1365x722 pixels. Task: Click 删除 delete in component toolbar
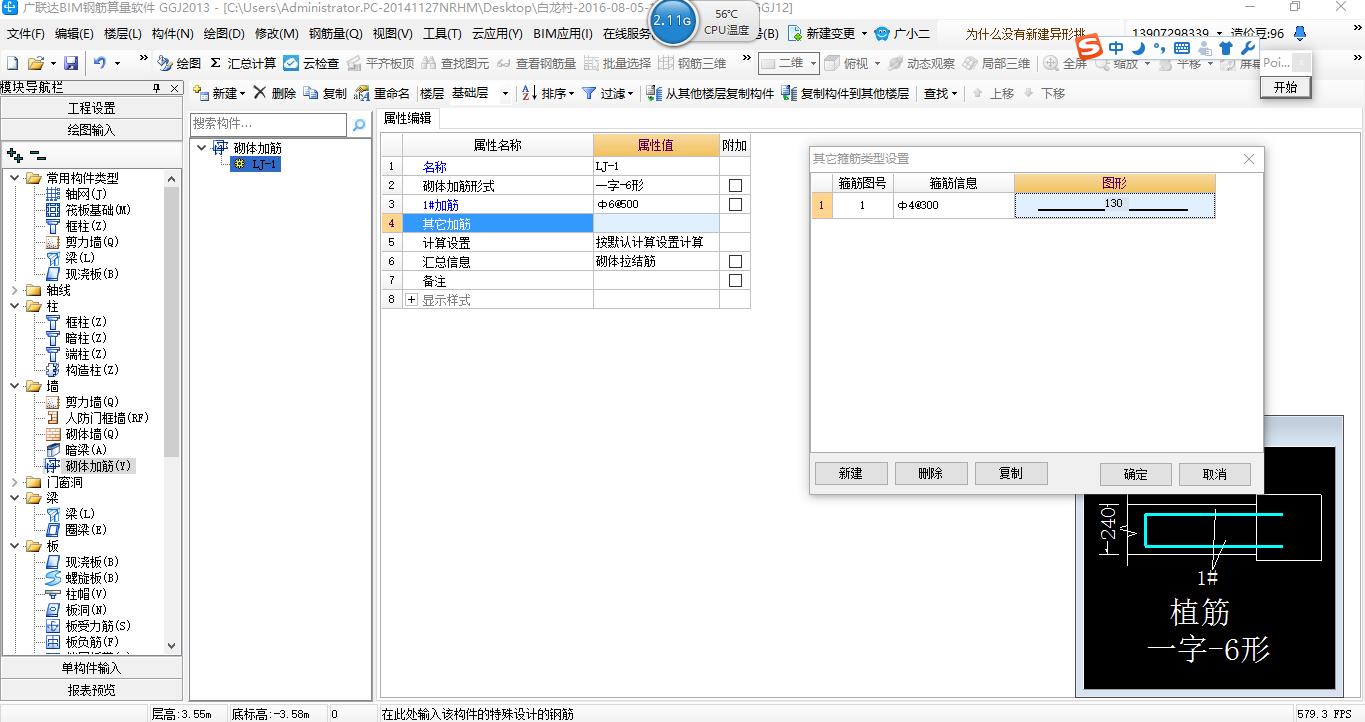tap(275, 93)
